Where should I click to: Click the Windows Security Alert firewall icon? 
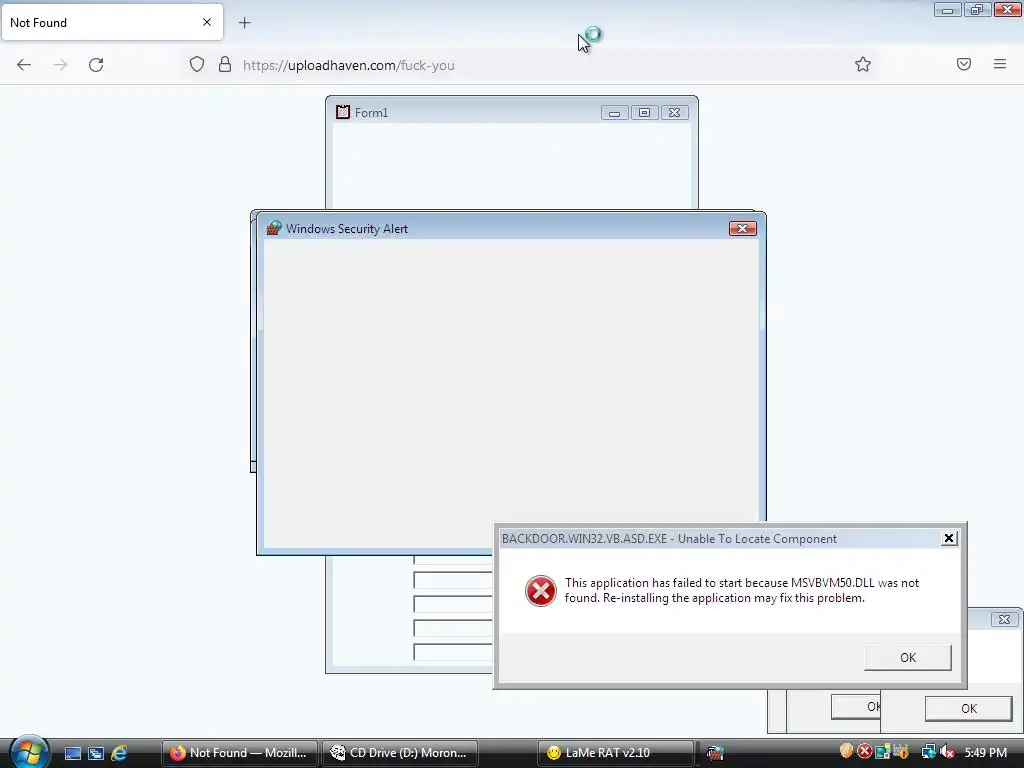point(274,228)
